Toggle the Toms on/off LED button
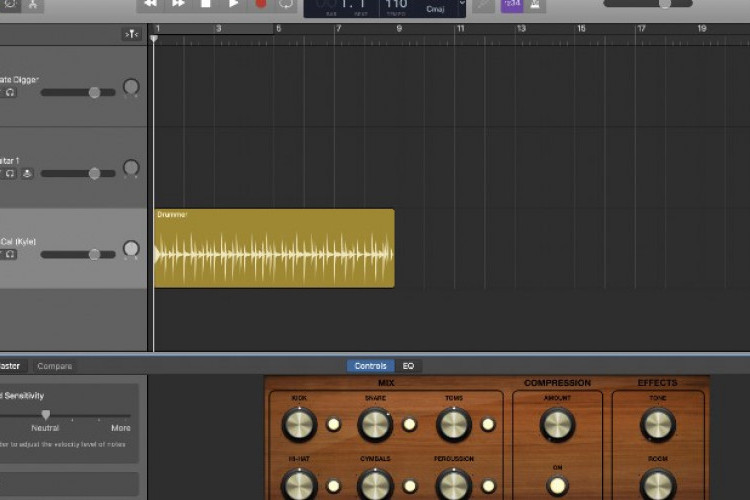Image resolution: width=750 pixels, height=500 pixels. point(488,424)
